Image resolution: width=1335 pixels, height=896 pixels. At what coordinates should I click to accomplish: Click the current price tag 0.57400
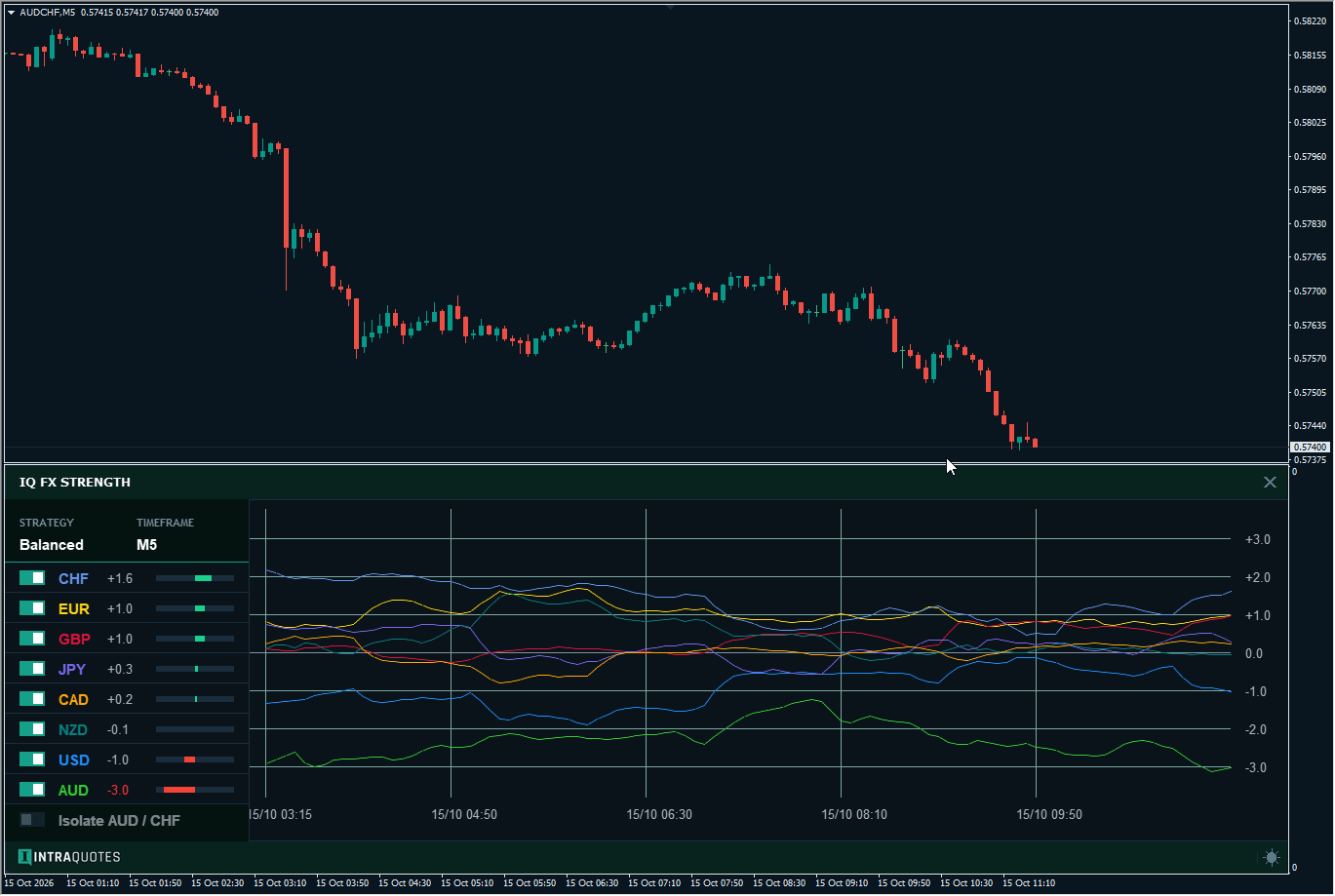pyautogui.click(x=1309, y=447)
